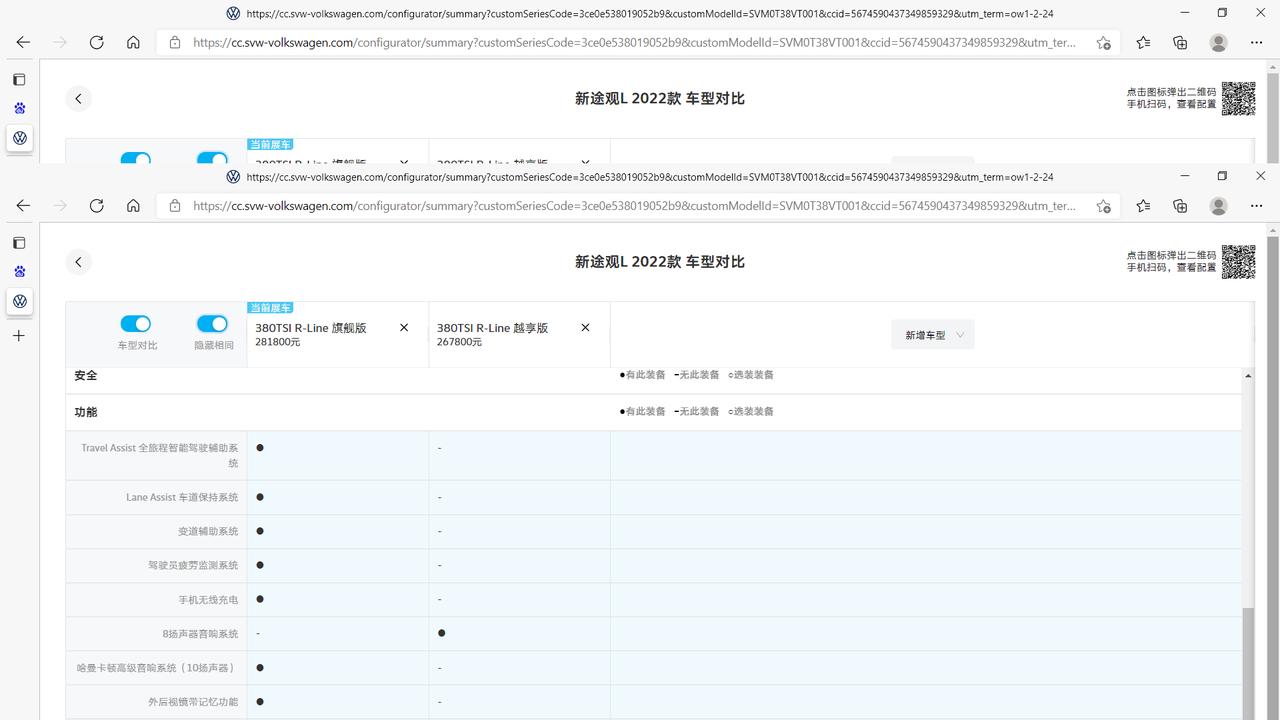Refresh the page in background window
The width and height of the screenshot is (1280, 720).
click(x=97, y=42)
